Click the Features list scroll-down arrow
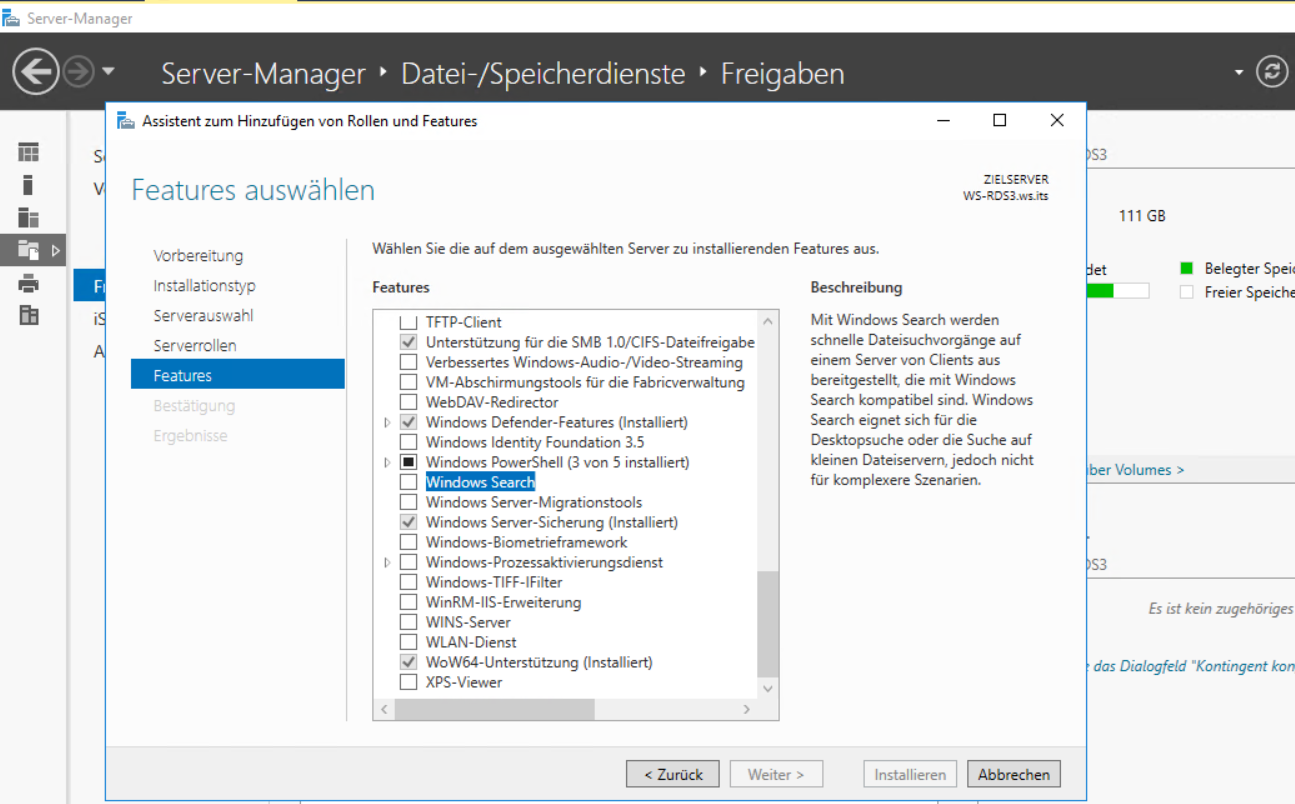This screenshot has width=1295, height=804. click(x=767, y=688)
